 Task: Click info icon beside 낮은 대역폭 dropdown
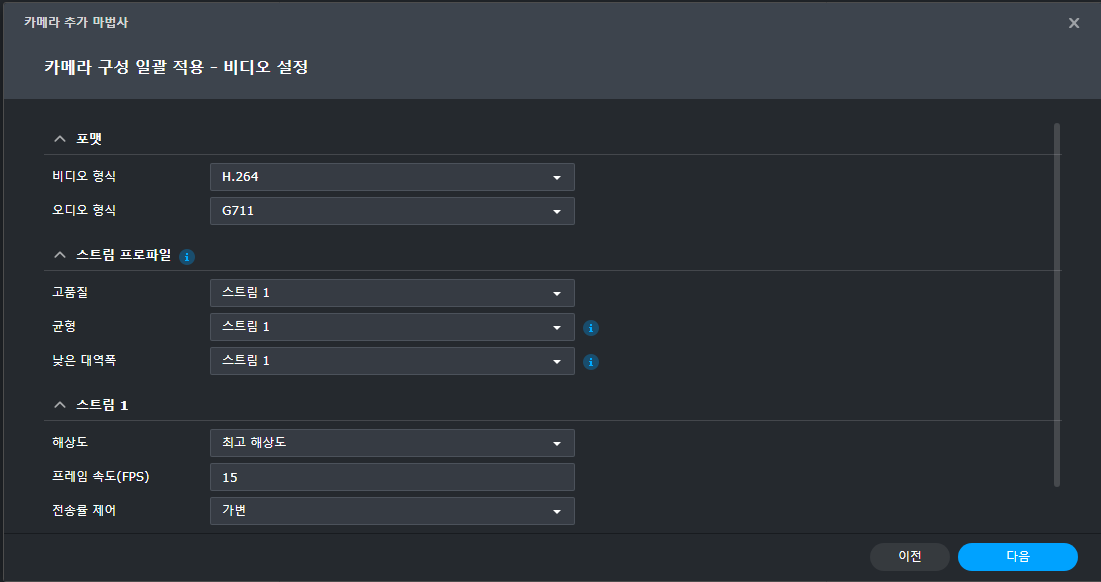point(591,362)
